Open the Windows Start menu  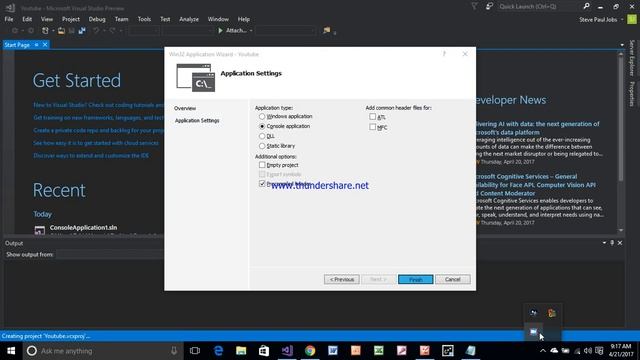11,351
